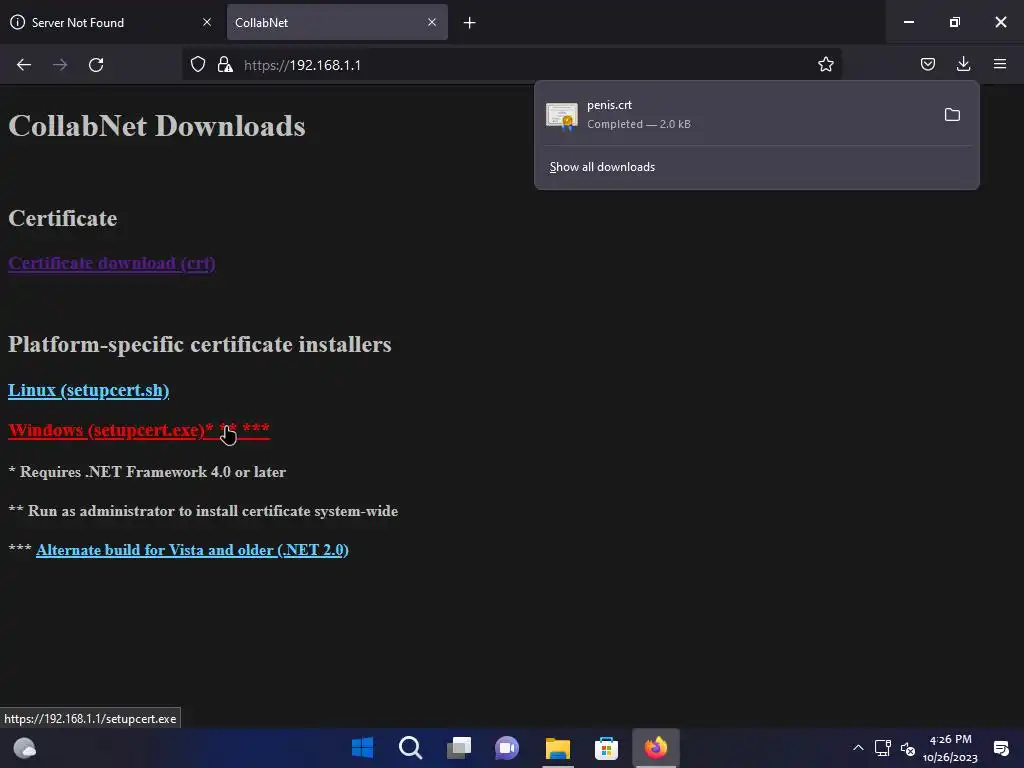The height and width of the screenshot is (768, 1024).
Task: Open taskbar Search
Action: 411,748
